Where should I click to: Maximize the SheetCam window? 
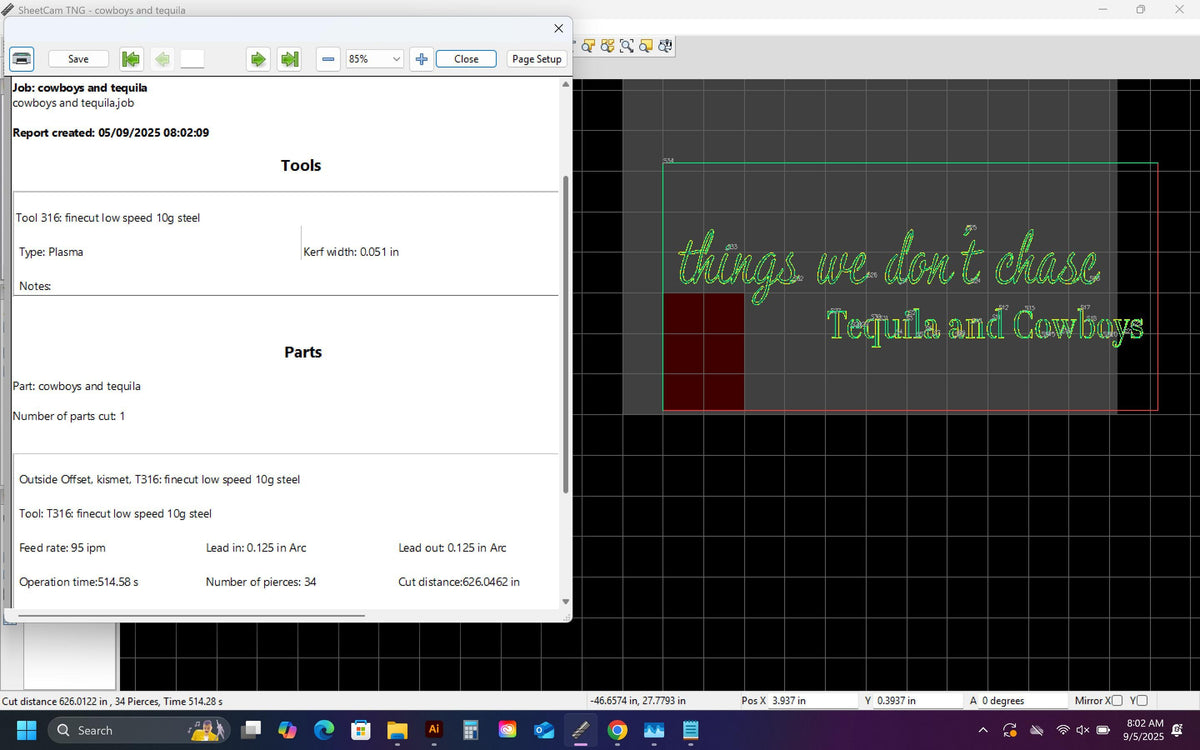(1141, 9)
